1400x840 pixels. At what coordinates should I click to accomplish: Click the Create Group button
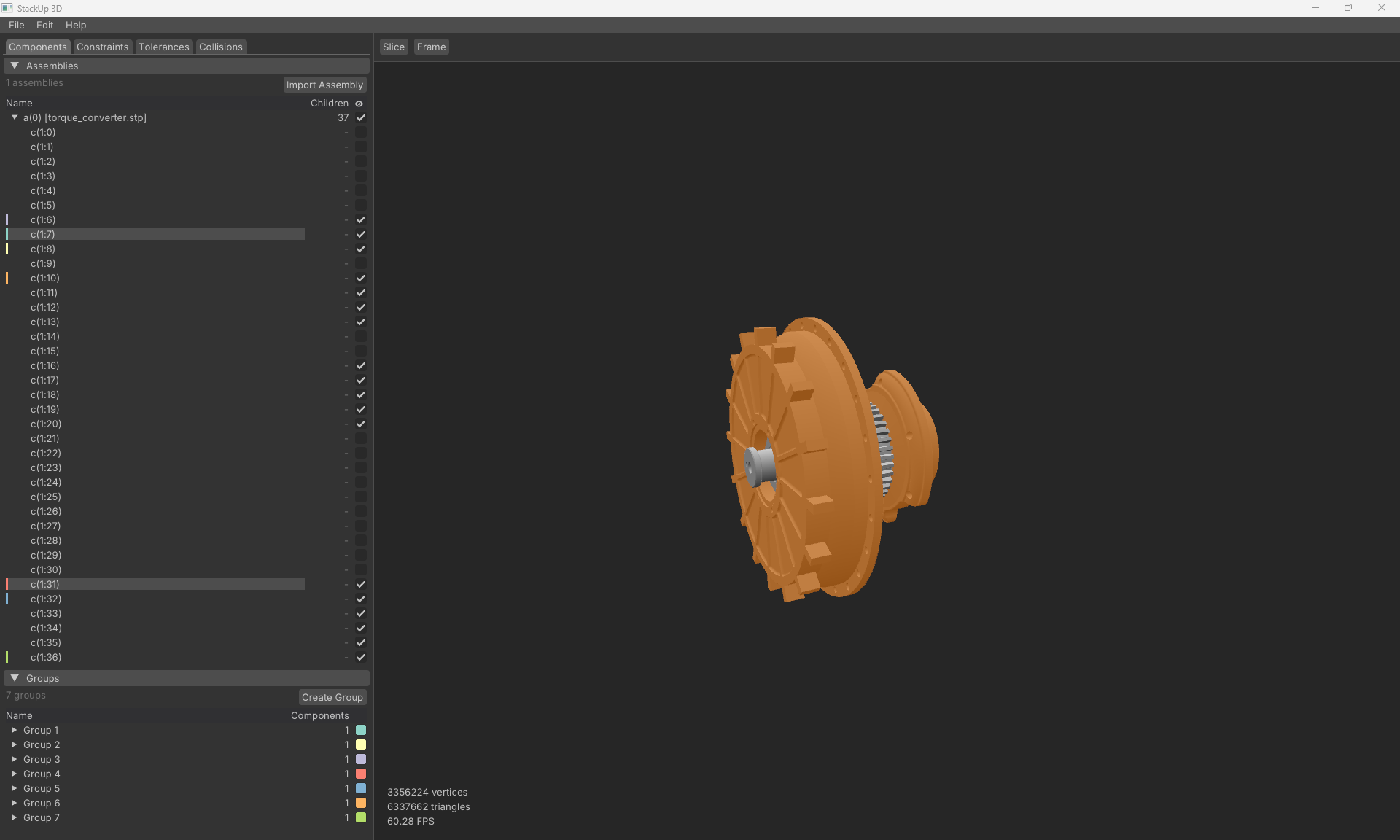pyautogui.click(x=332, y=697)
